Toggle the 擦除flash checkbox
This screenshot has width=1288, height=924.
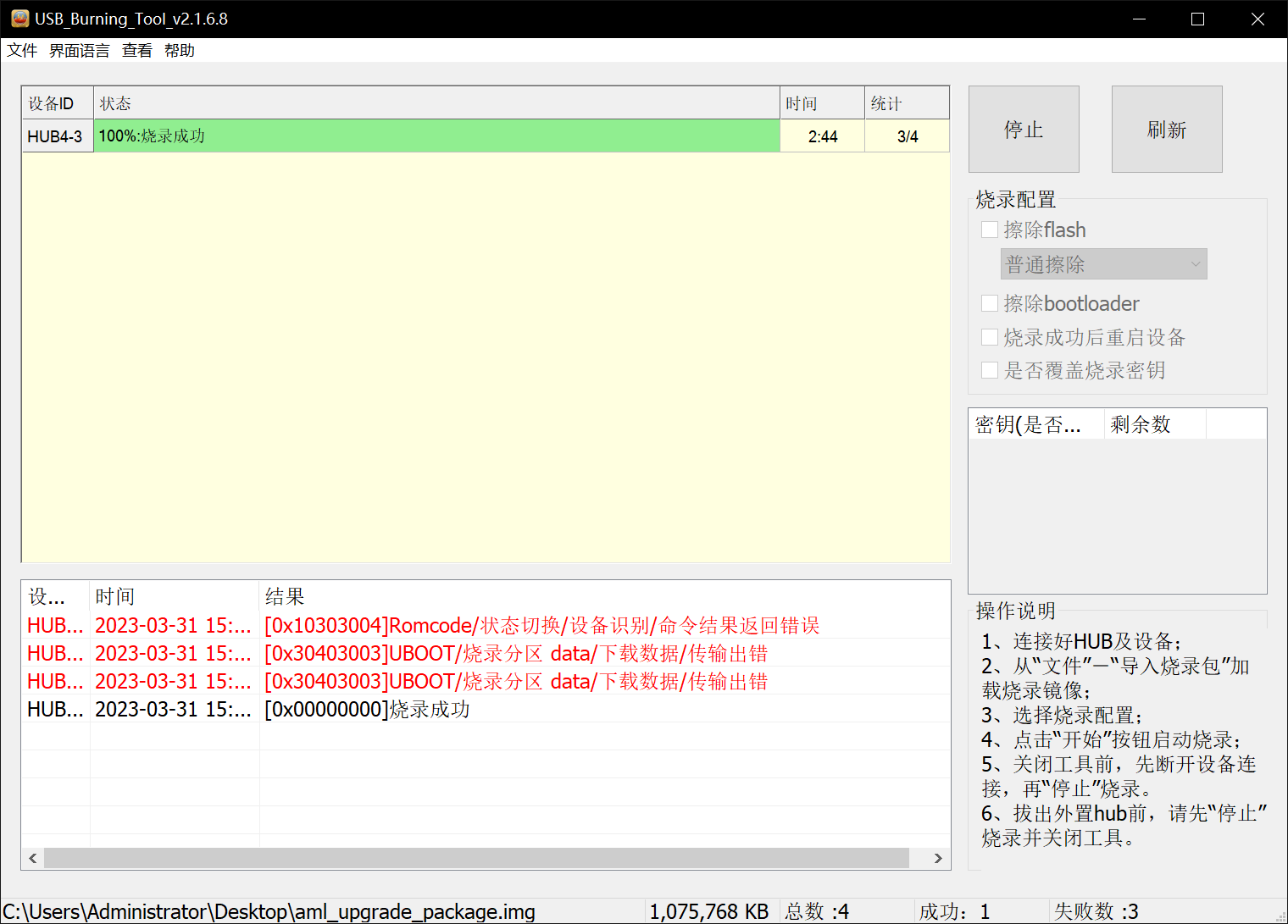989,230
